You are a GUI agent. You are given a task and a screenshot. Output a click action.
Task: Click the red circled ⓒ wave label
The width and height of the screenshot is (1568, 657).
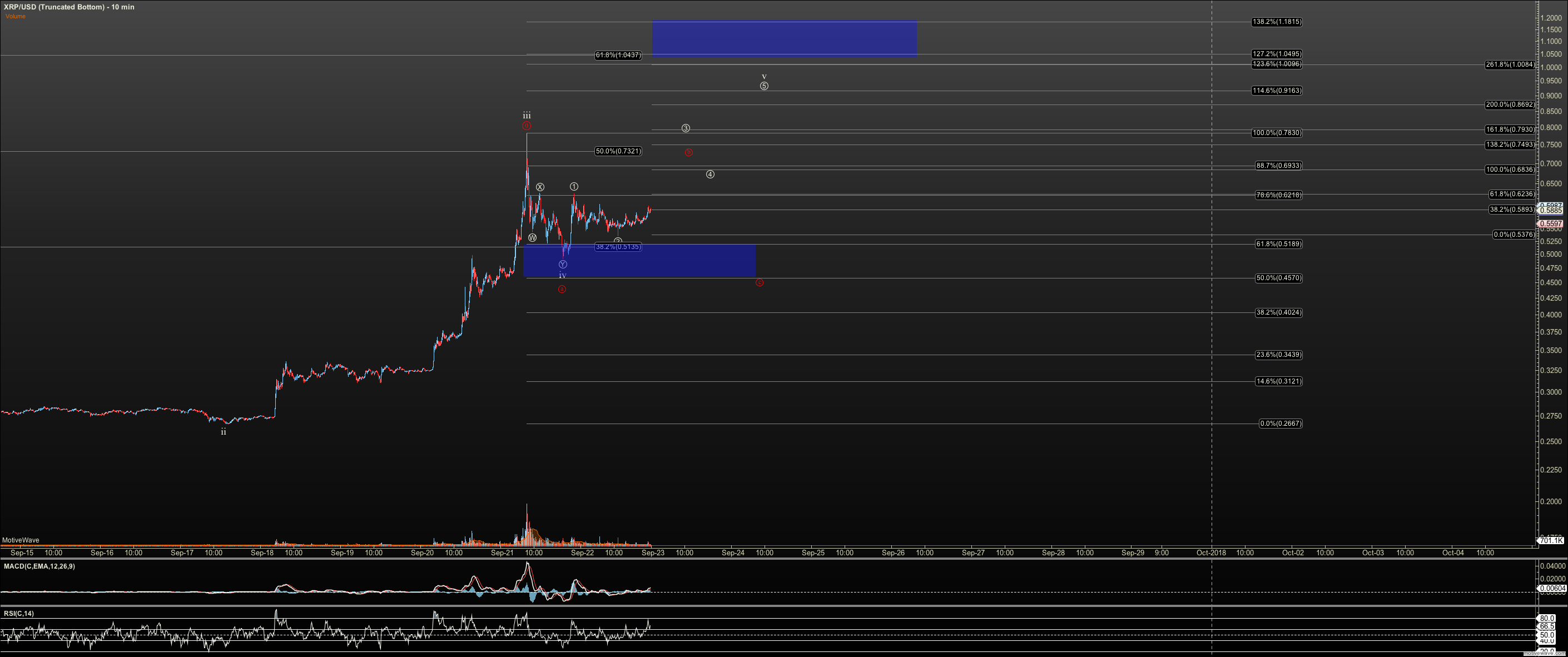click(x=759, y=283)
